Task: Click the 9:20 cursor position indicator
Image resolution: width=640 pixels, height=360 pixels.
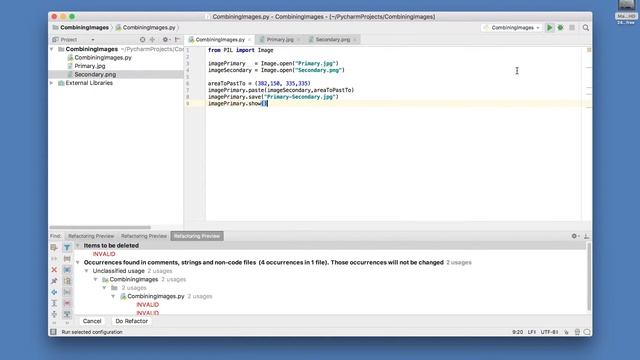Action: pos(517,332)
